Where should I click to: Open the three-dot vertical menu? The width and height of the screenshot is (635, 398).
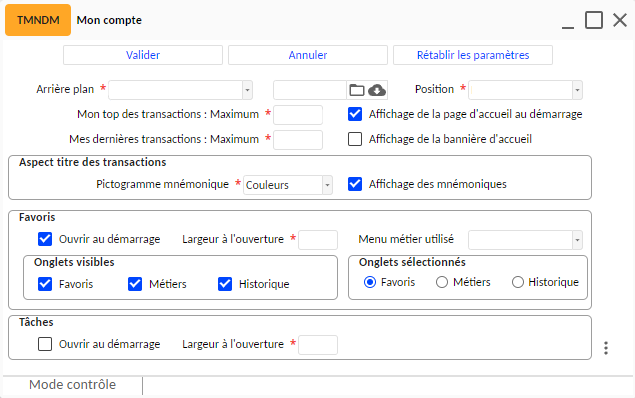click(606, 348)
